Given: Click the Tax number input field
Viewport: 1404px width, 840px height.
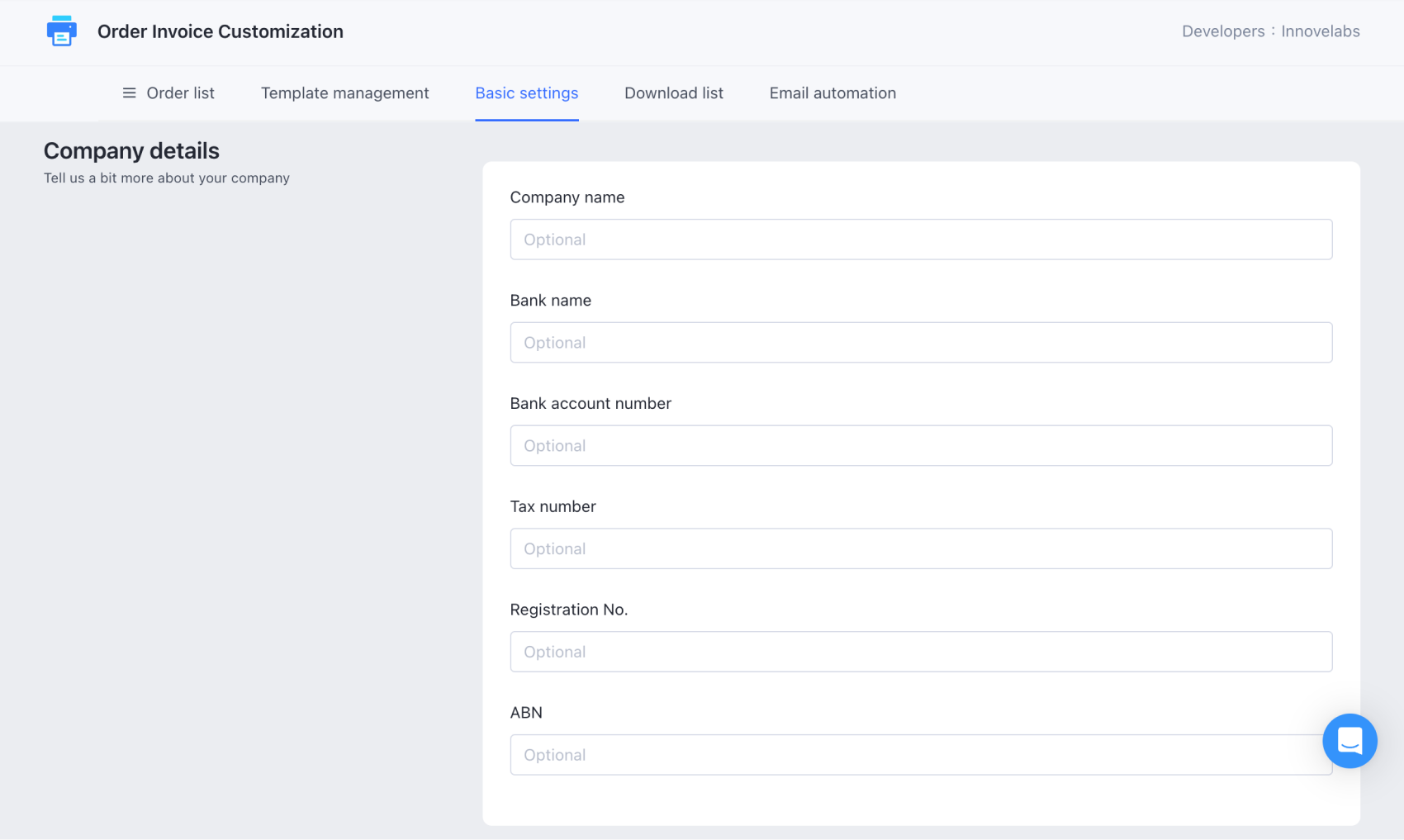Looking at the screenshot, I should pyautogui.click(x=920, y=548).
